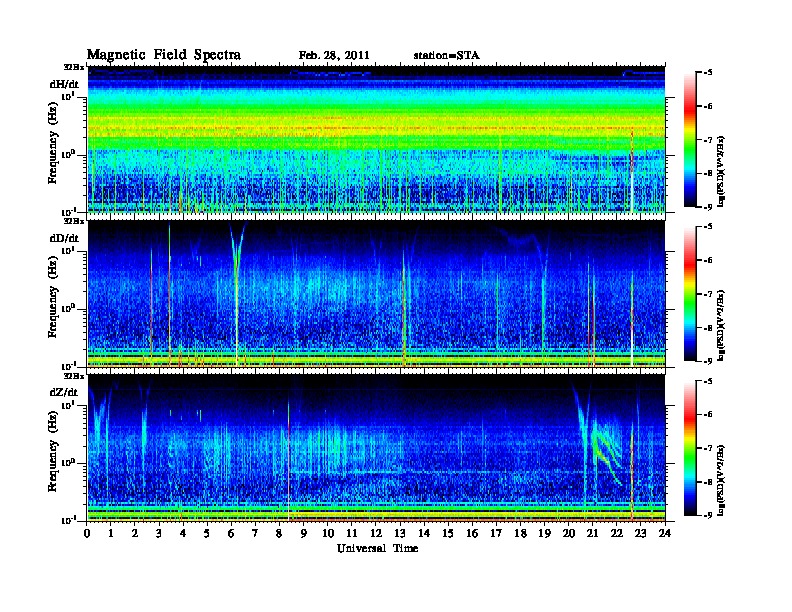
Task: Click the 10^0 frequency tick label of the dZ/dt panel
Action: point(68,463)
